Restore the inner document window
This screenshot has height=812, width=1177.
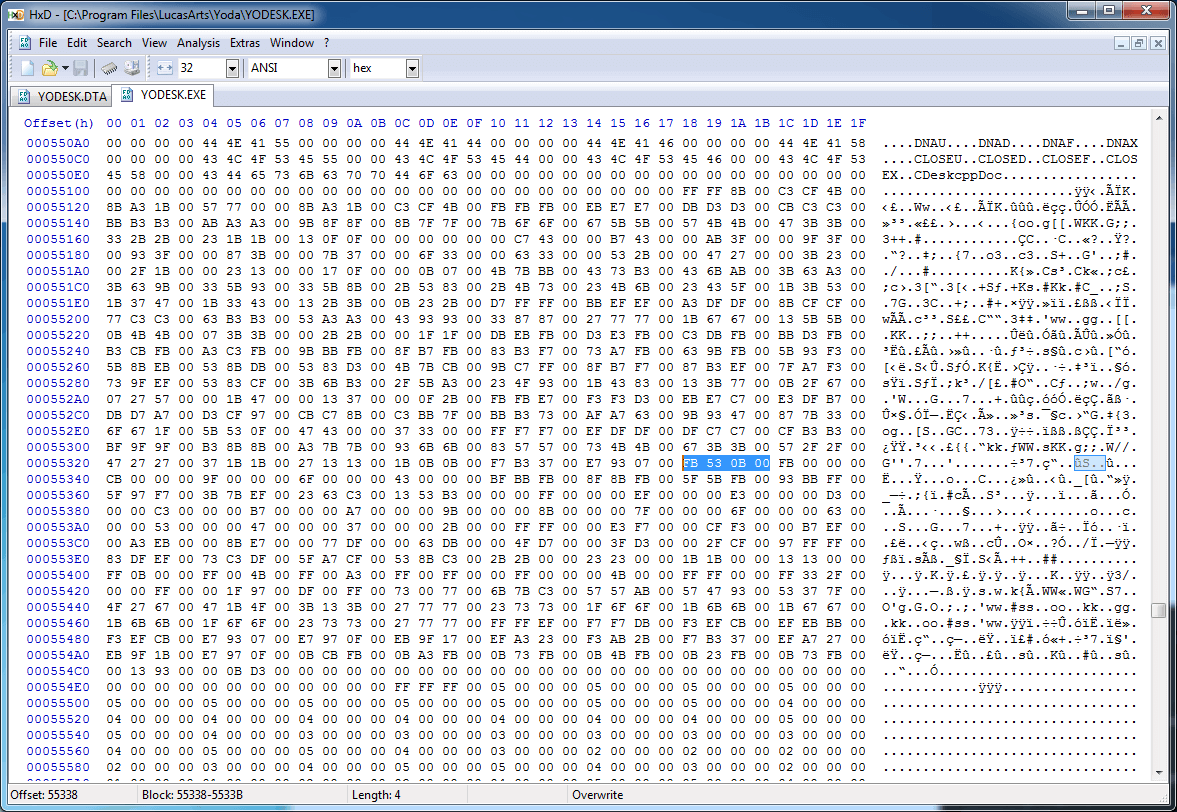pyautogui.click(x=1139, y=43)
